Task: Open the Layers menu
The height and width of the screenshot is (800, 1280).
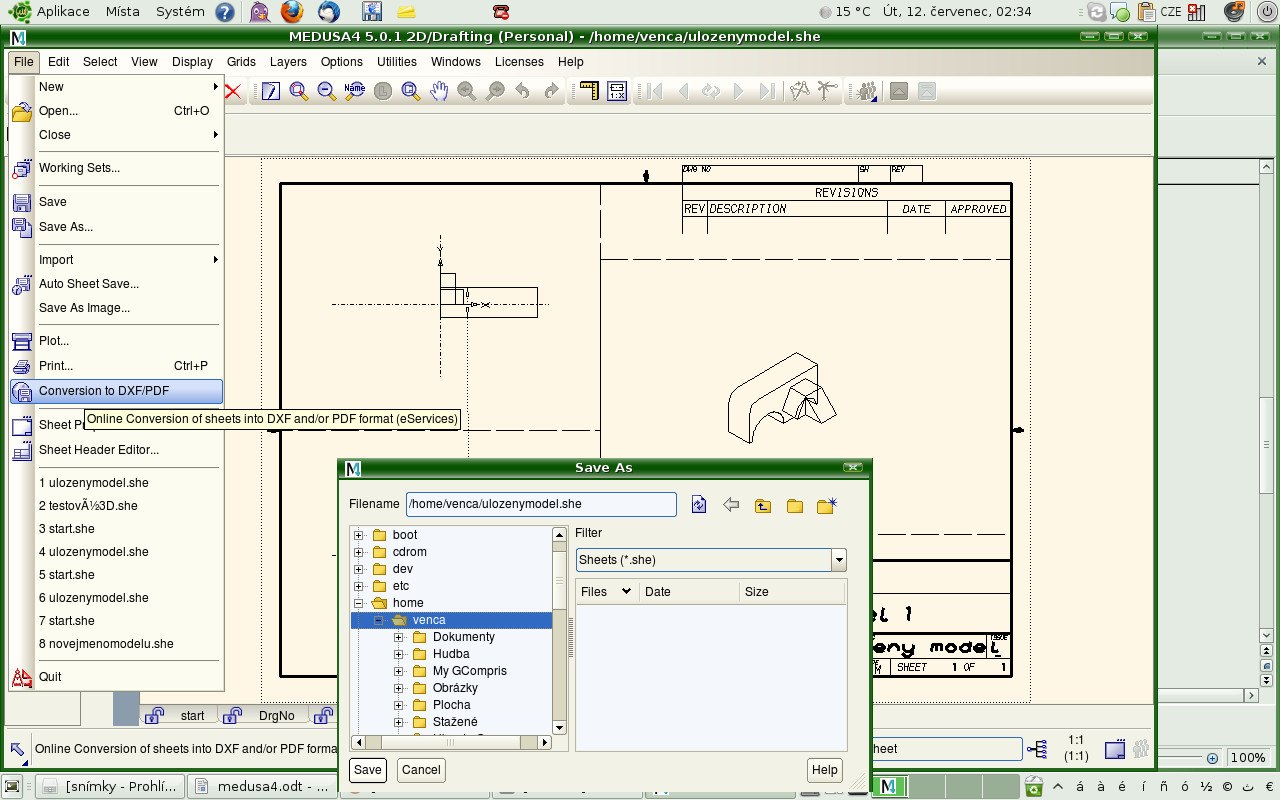Action: [288, 61]
